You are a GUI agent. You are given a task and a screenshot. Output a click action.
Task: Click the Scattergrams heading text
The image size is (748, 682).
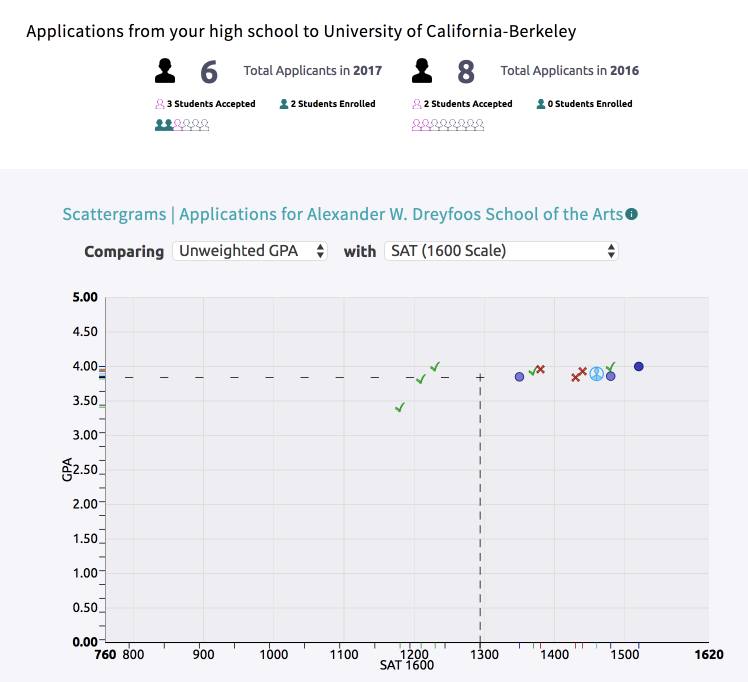343,214
